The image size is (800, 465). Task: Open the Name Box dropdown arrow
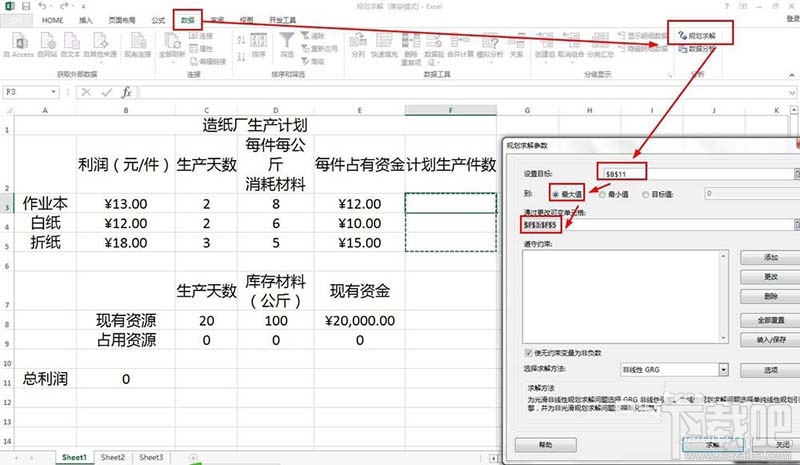54,92
